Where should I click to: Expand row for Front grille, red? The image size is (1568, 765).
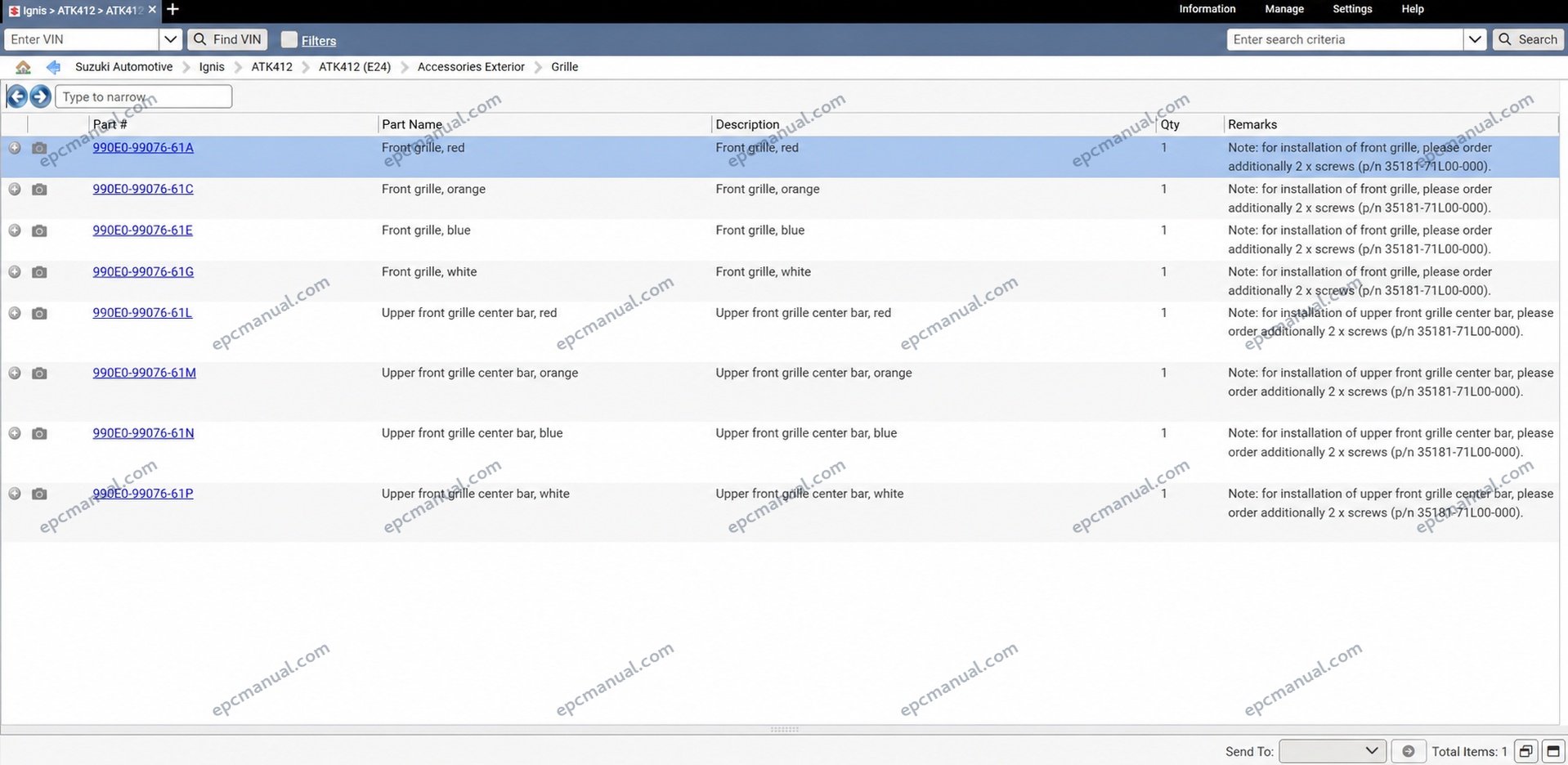click(x=15, y=148)
